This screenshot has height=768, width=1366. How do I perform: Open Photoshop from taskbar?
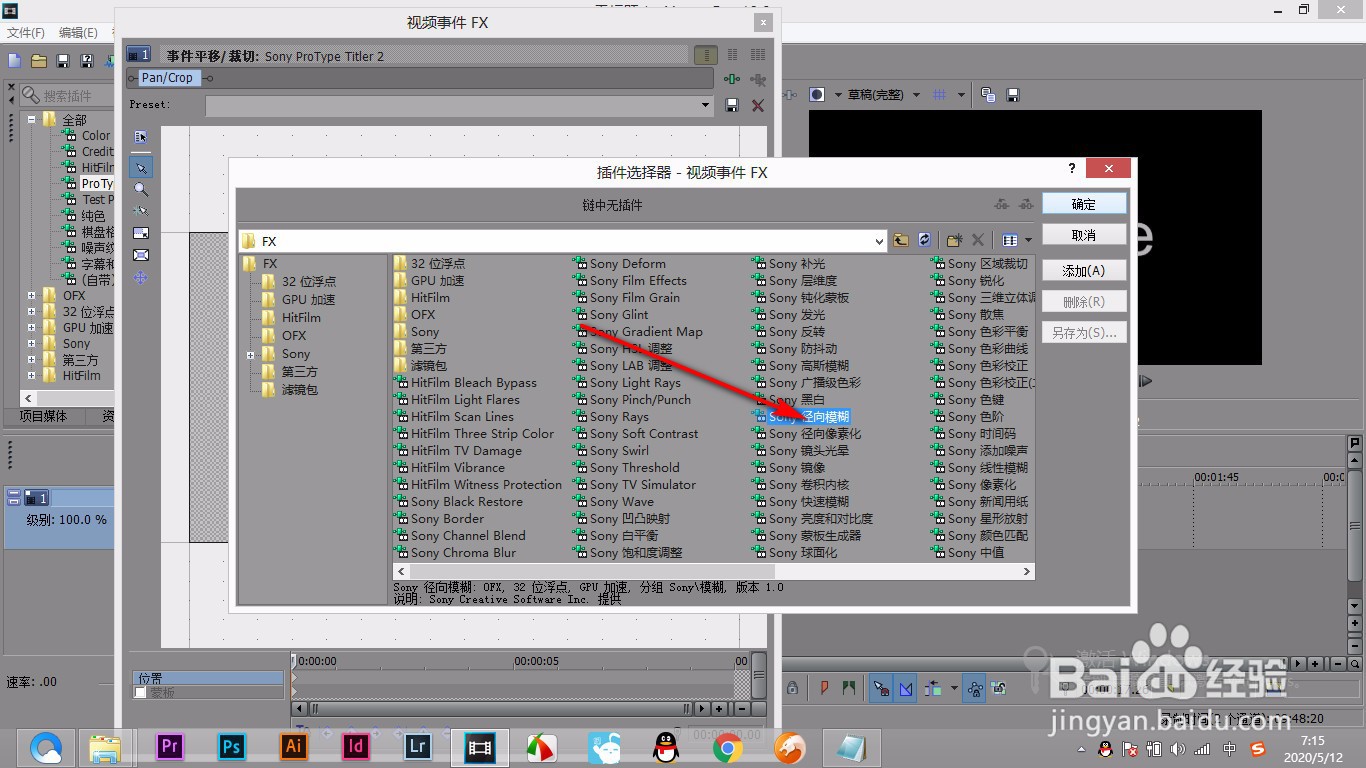click(x=232, y=746)
